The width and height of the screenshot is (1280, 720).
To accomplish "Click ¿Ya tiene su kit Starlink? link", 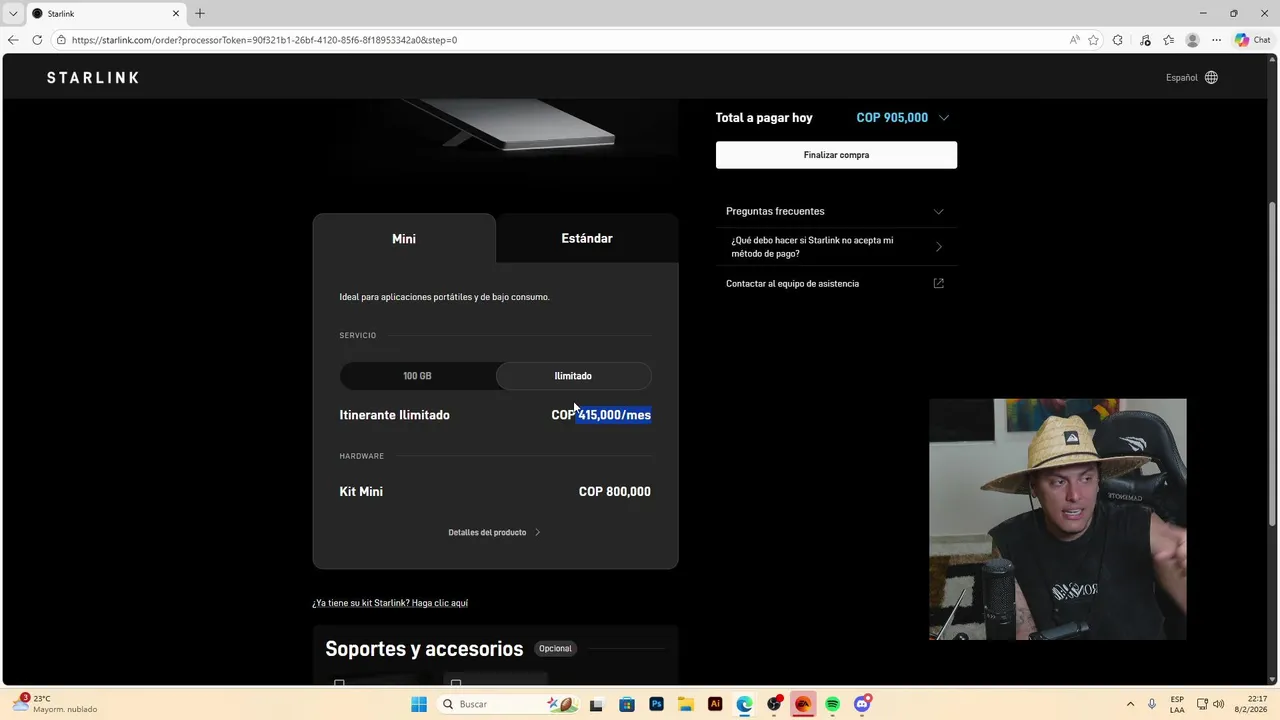I will pos(390,603).
